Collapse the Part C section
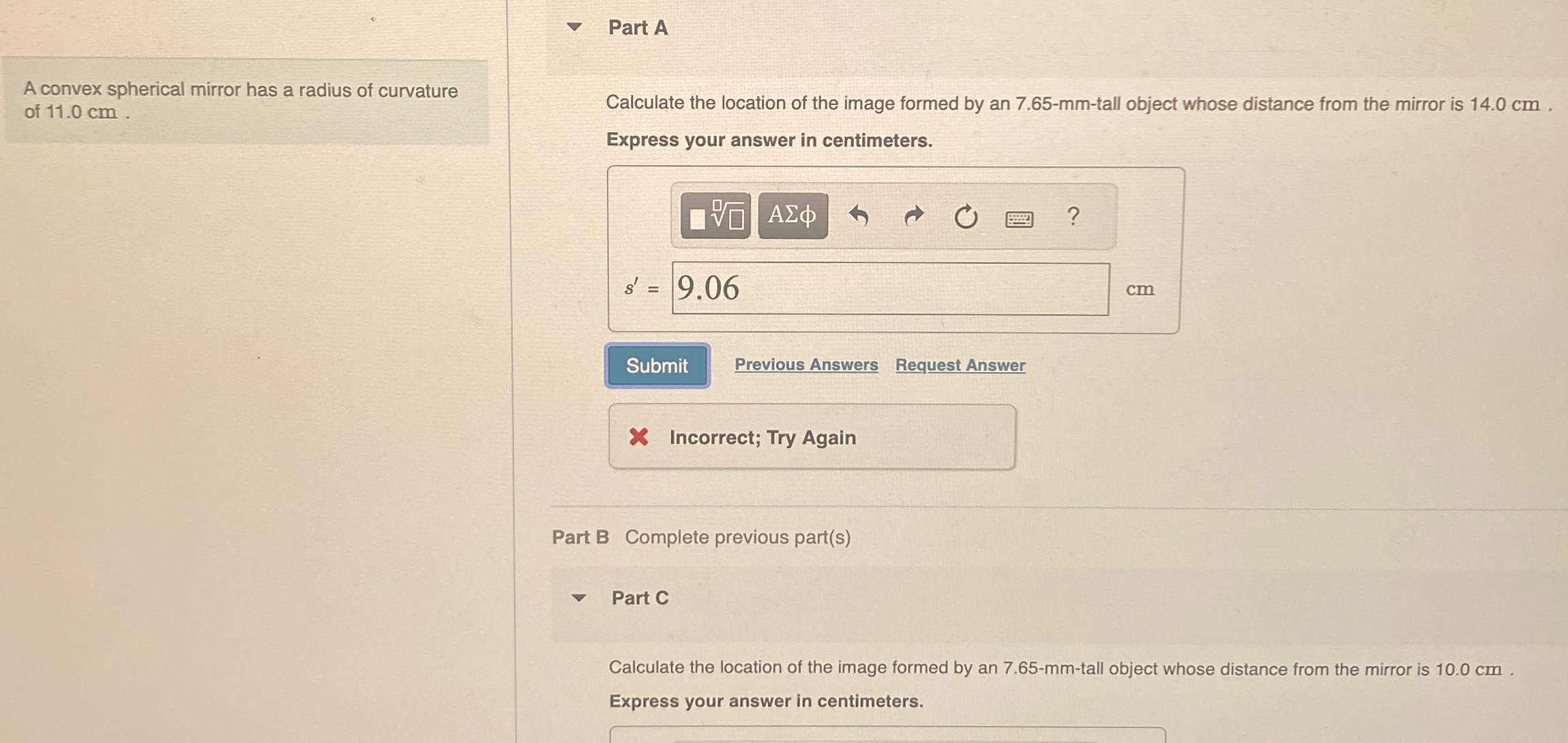 coord(578,598)
